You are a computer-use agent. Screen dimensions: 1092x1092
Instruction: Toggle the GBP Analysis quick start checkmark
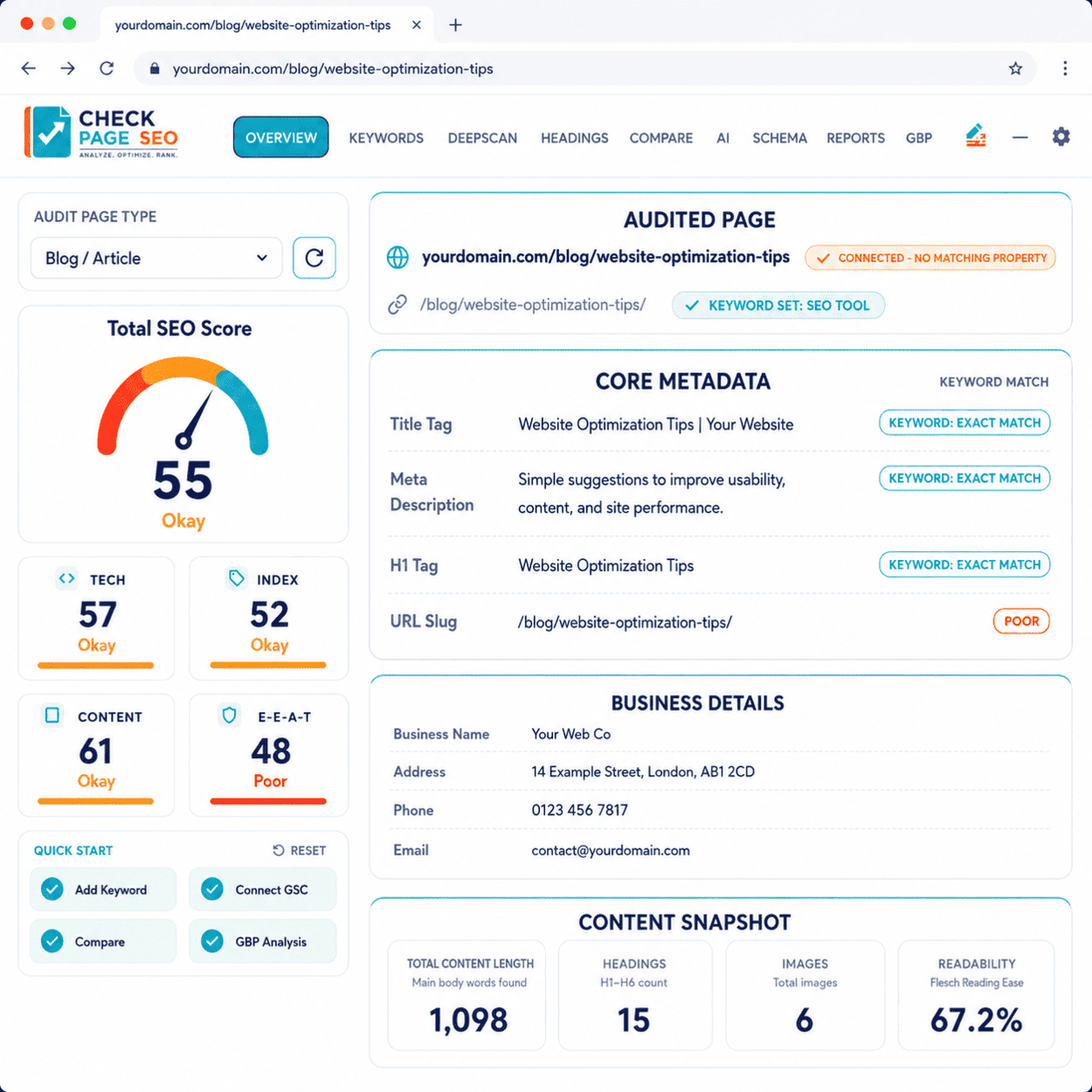212,941
